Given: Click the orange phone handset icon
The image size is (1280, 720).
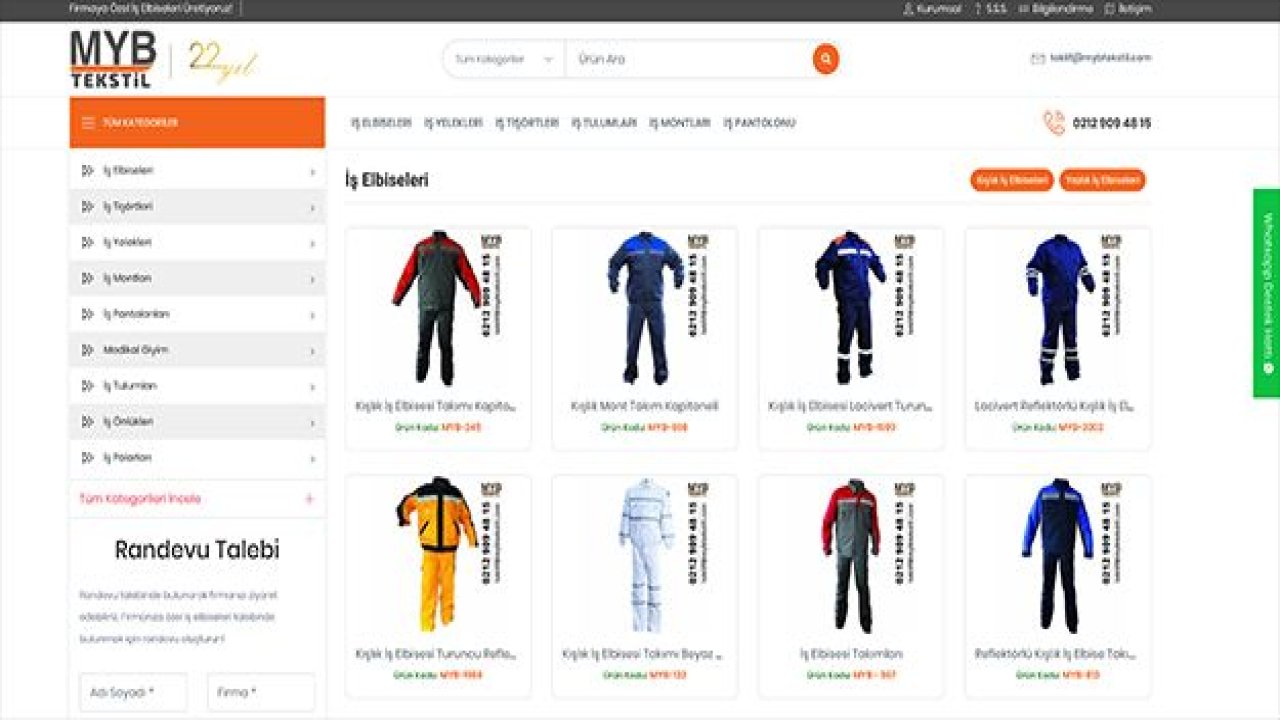Looking at the screenshot, I should [x=1054, y=123].
